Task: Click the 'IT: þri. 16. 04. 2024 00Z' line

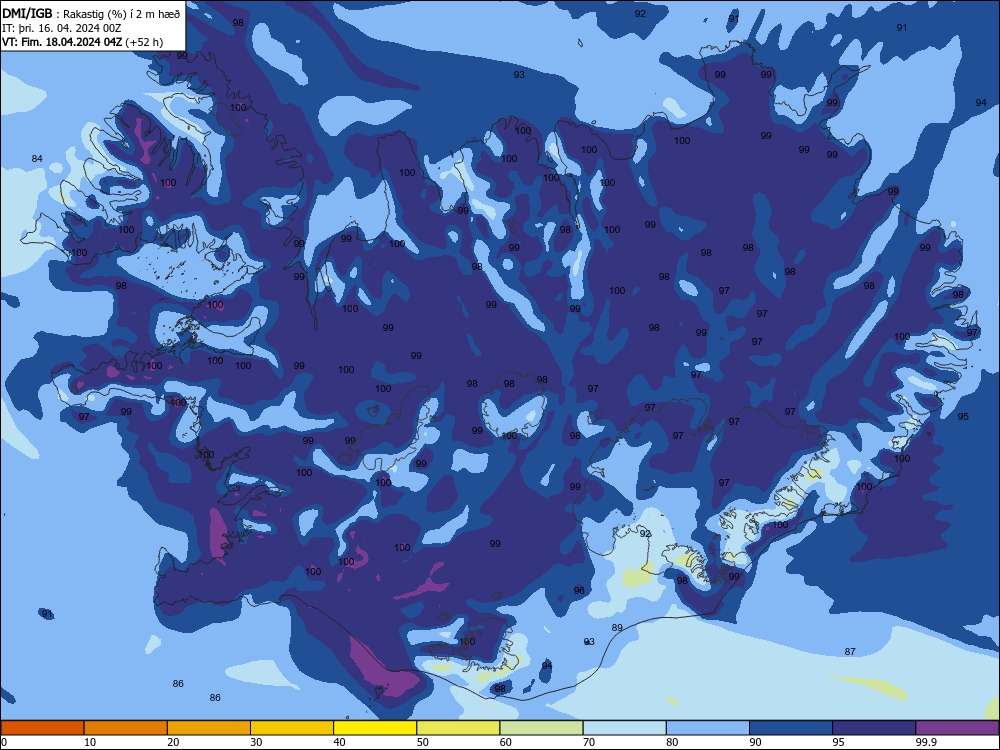Action: pos(61,28)
